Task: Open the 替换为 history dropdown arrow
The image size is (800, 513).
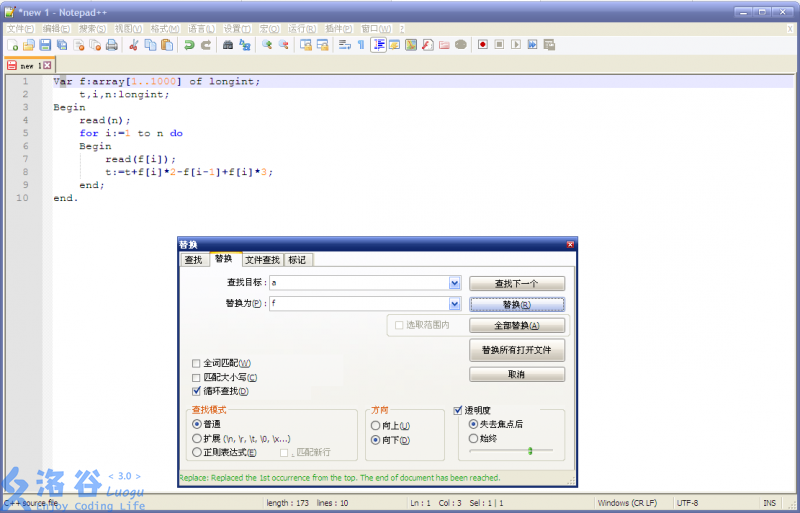Action: click(x=455, y=304)
